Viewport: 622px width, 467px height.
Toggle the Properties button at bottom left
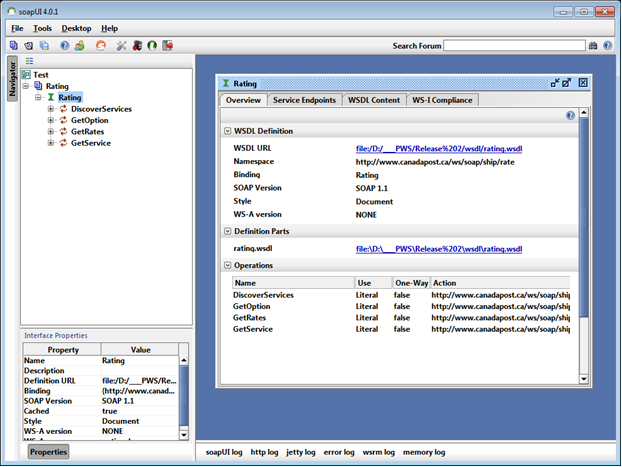(48, 452)
